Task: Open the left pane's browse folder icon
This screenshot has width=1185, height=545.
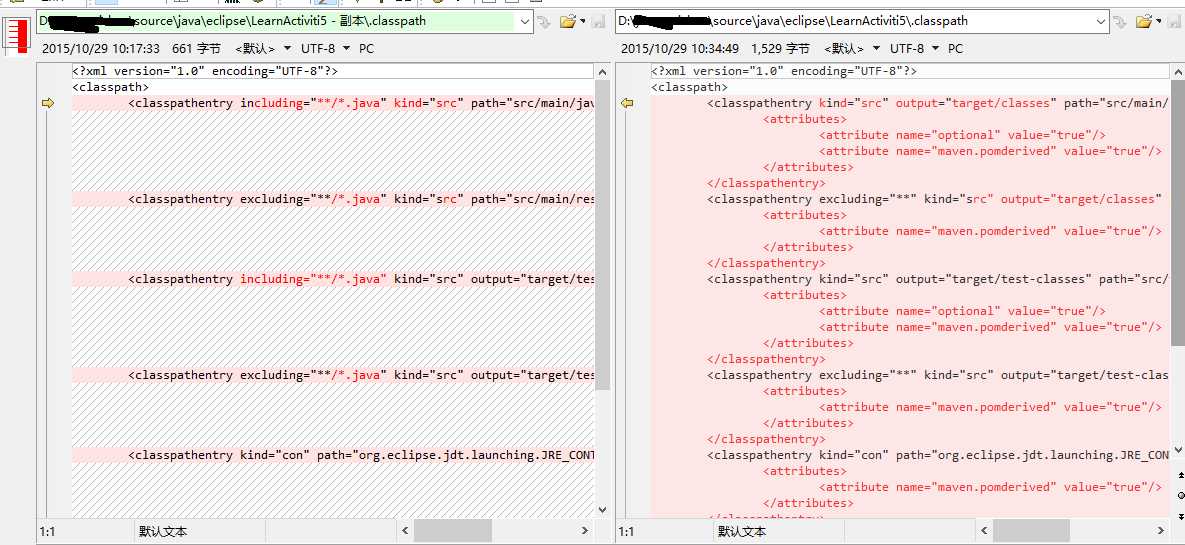Action: 568,22
